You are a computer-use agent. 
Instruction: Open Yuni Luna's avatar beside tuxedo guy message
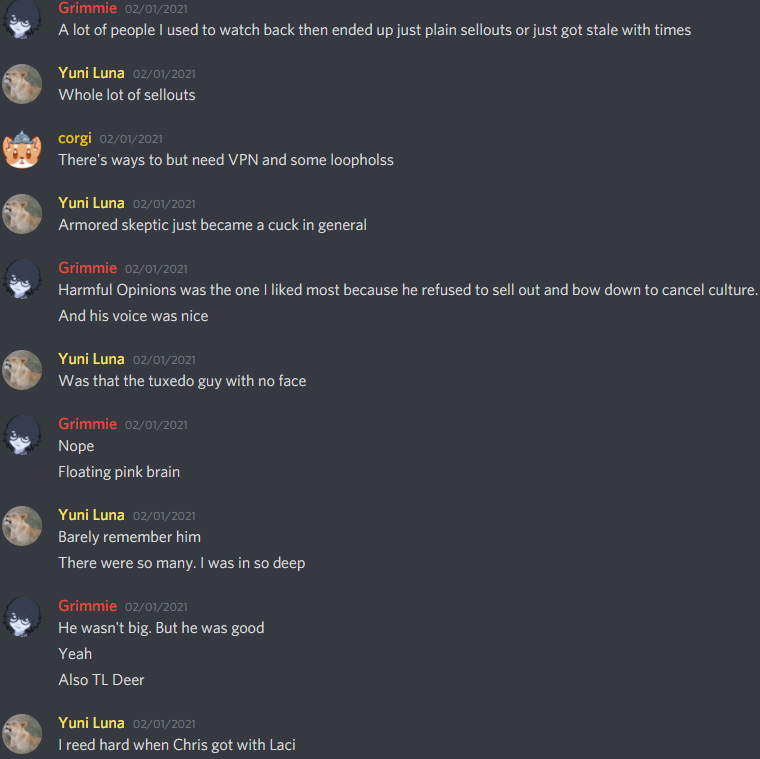[22, 370]
